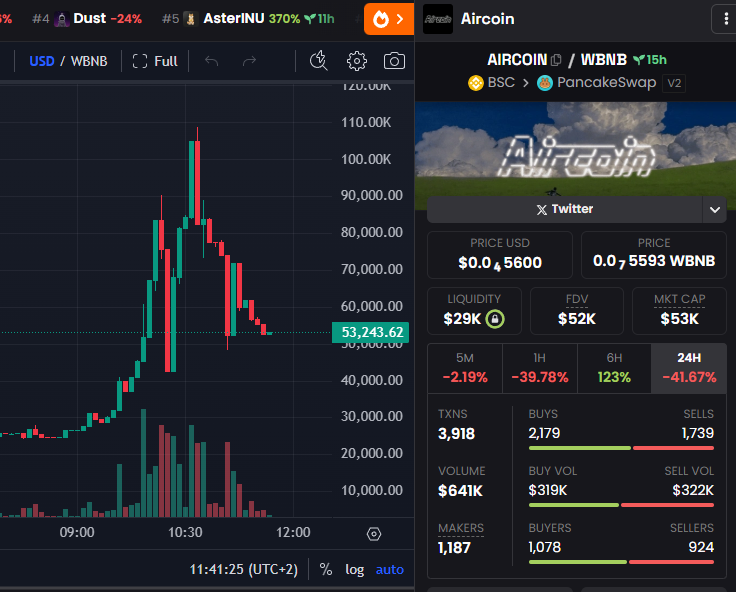The image size is (736, 592).
Task: Open trending token #4 Dust
Action: [87, 19]
